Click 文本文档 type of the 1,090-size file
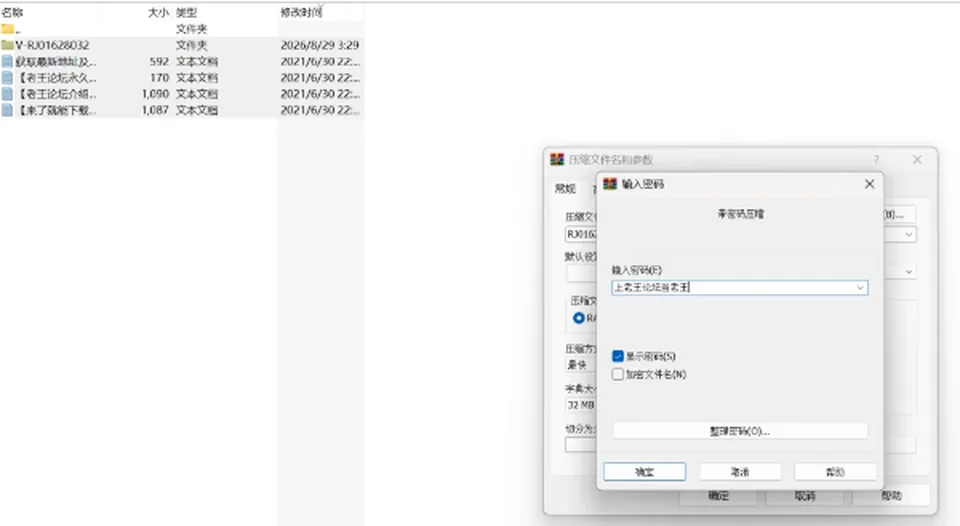 point(197,94)
